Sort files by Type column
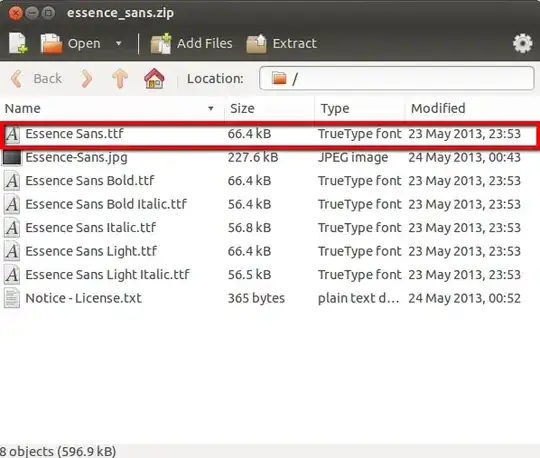Screen dimensions: 540x458 [x=360, y=108]
